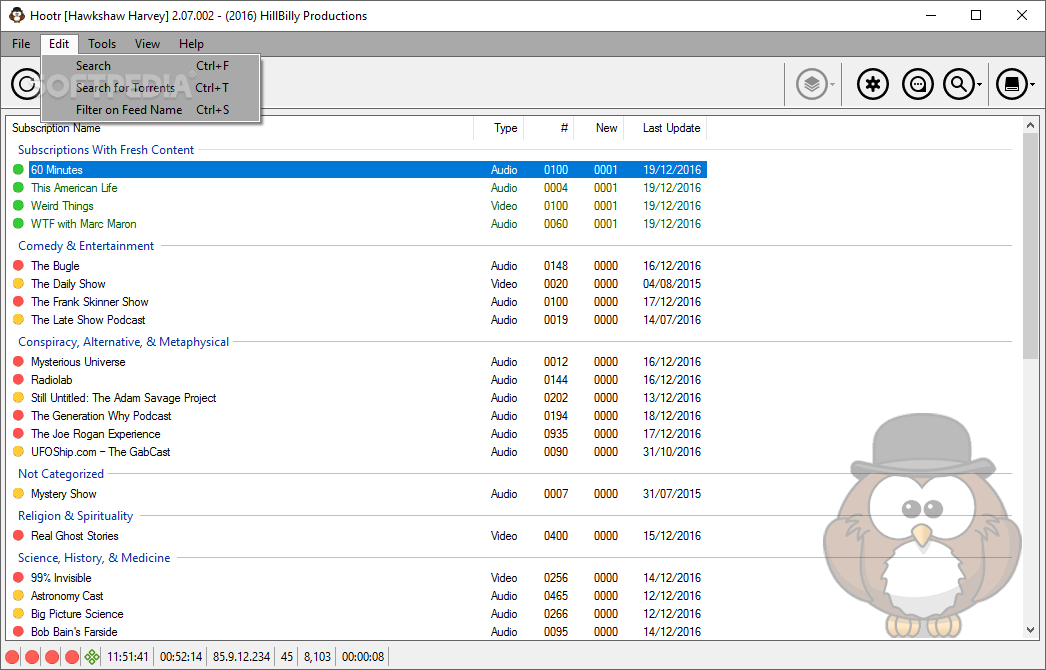Select the 60 Minutes subscription row

pyautogui.click(x=368, y=170)
